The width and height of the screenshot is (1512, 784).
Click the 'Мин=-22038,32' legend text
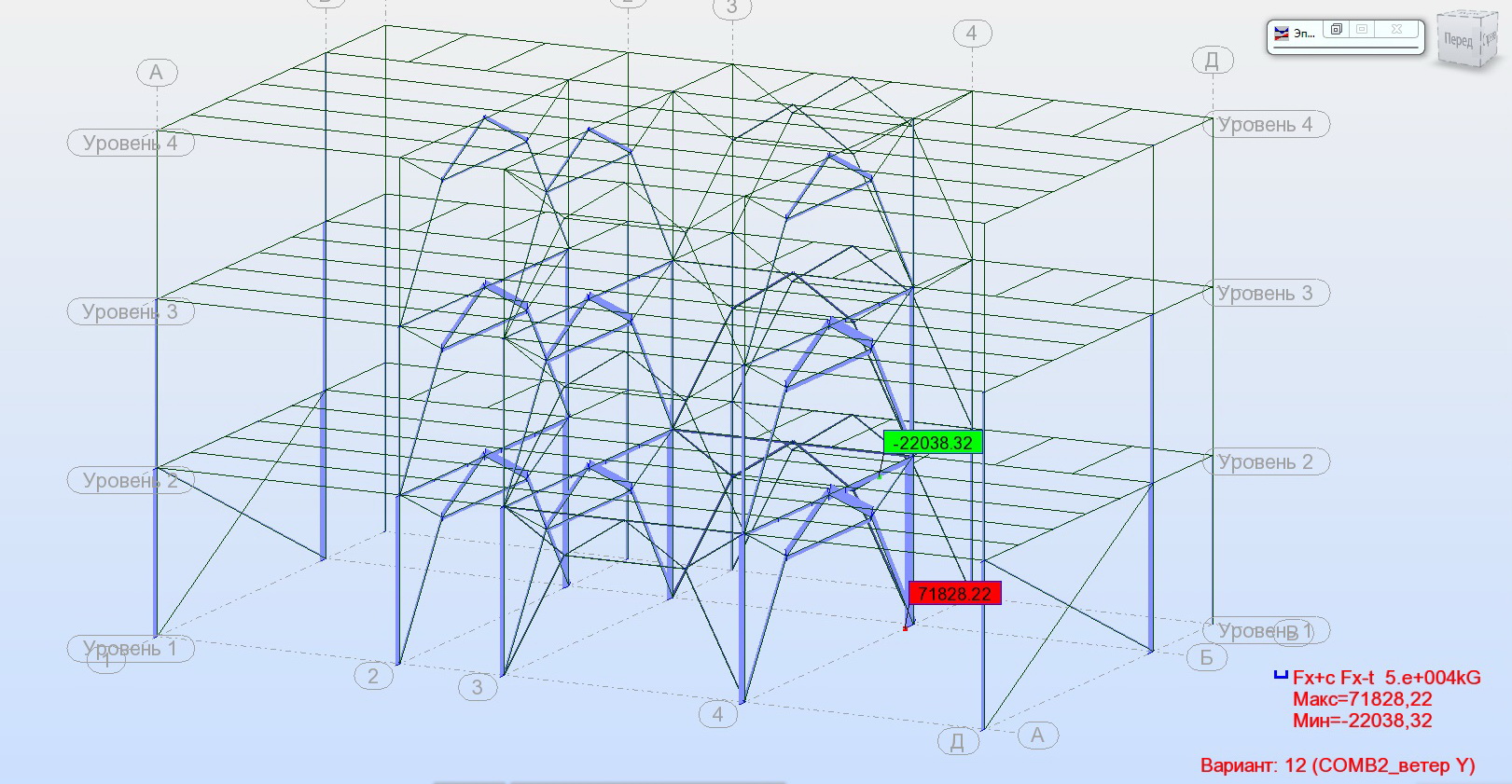click(1362, 721)
